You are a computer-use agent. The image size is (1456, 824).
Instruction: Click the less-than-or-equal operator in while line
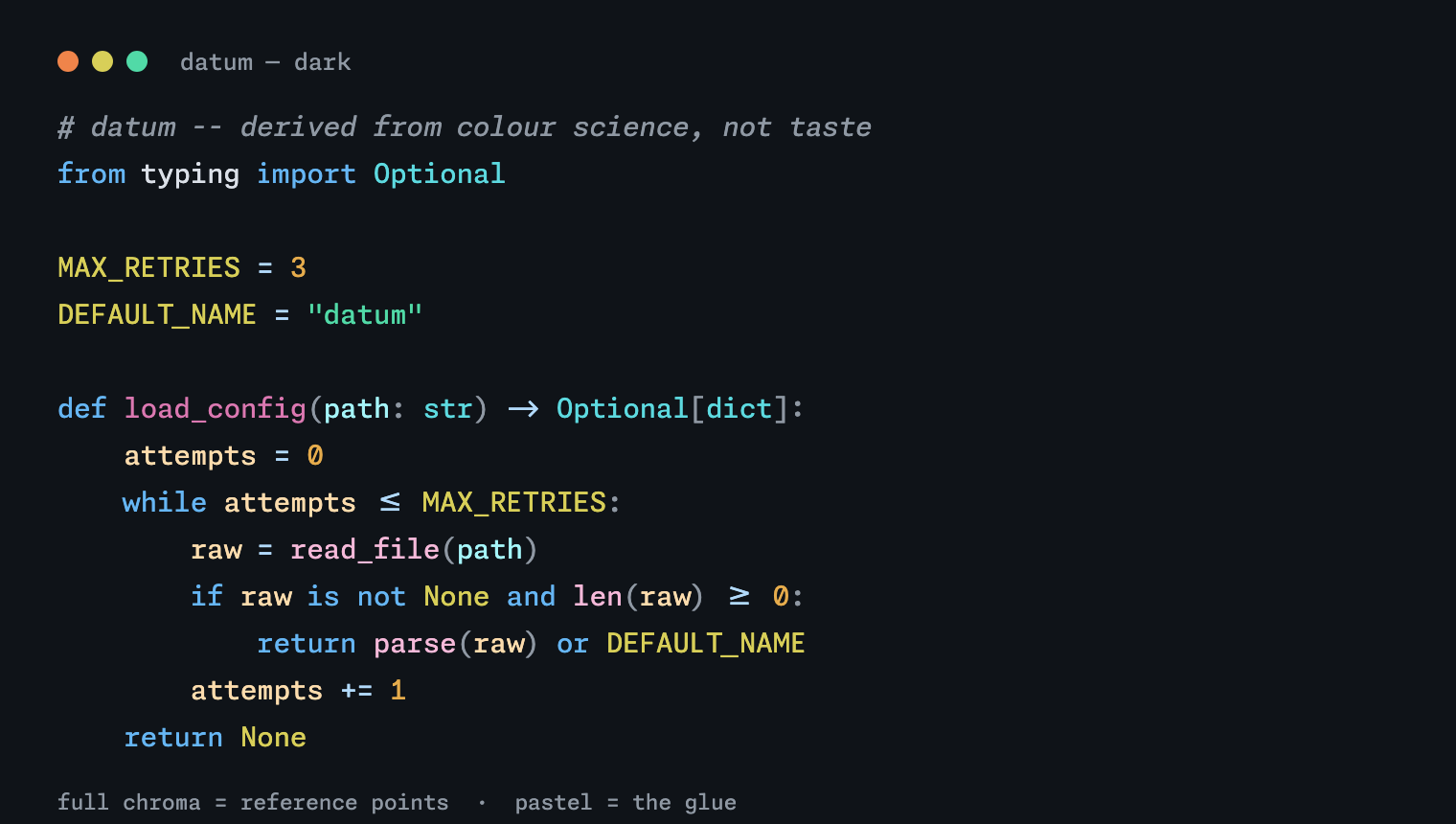coord(390,502)
